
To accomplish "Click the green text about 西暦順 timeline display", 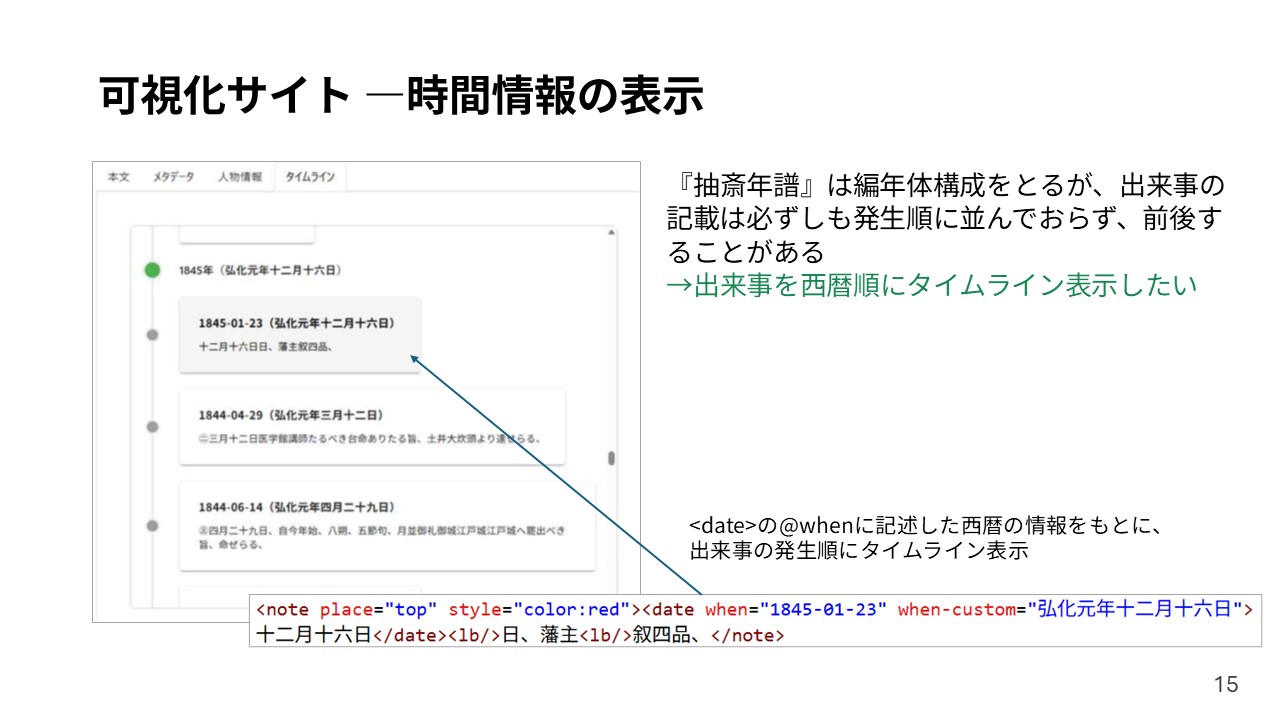I will (x=931, y=285).
